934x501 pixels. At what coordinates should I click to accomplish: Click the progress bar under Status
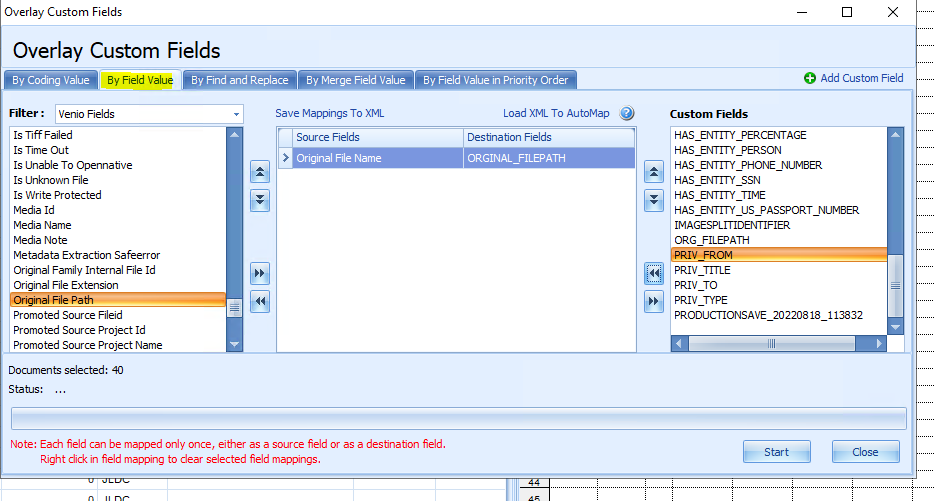(x=459, y=418)
